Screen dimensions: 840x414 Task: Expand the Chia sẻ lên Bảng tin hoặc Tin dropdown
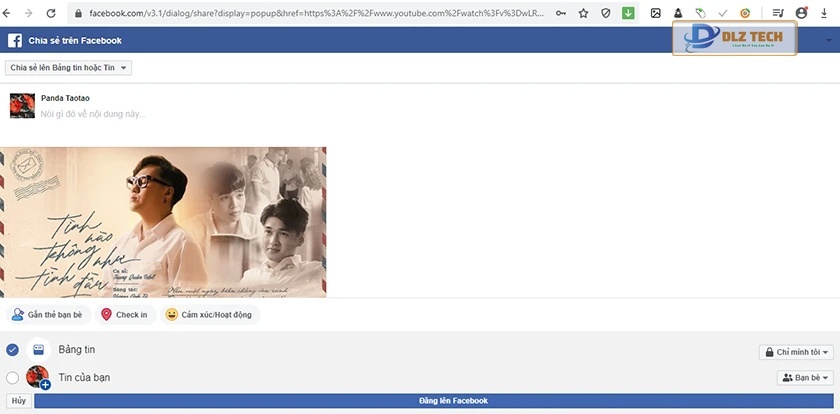click(69, 68)
